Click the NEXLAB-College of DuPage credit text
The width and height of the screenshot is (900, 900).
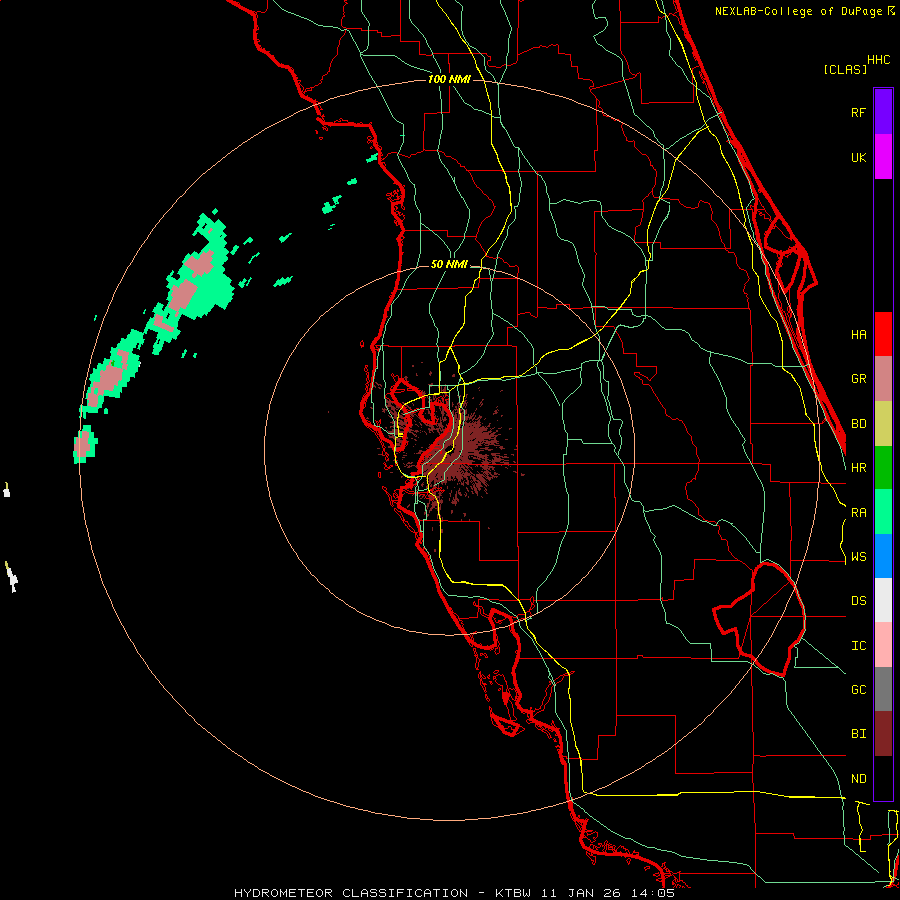click(x=800, y=11)
